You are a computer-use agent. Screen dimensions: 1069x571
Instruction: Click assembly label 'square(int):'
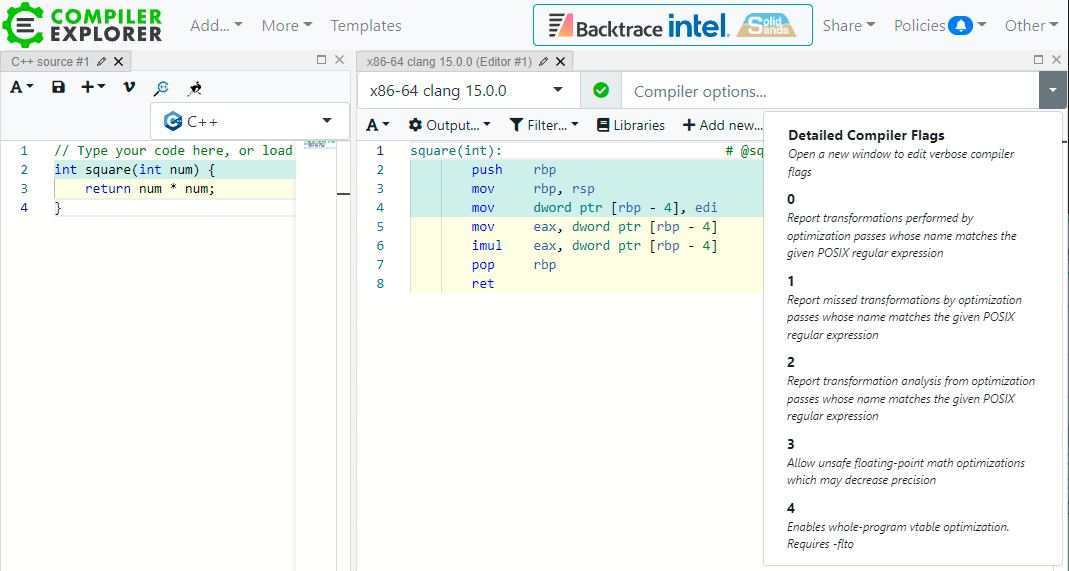pos(456,151)
